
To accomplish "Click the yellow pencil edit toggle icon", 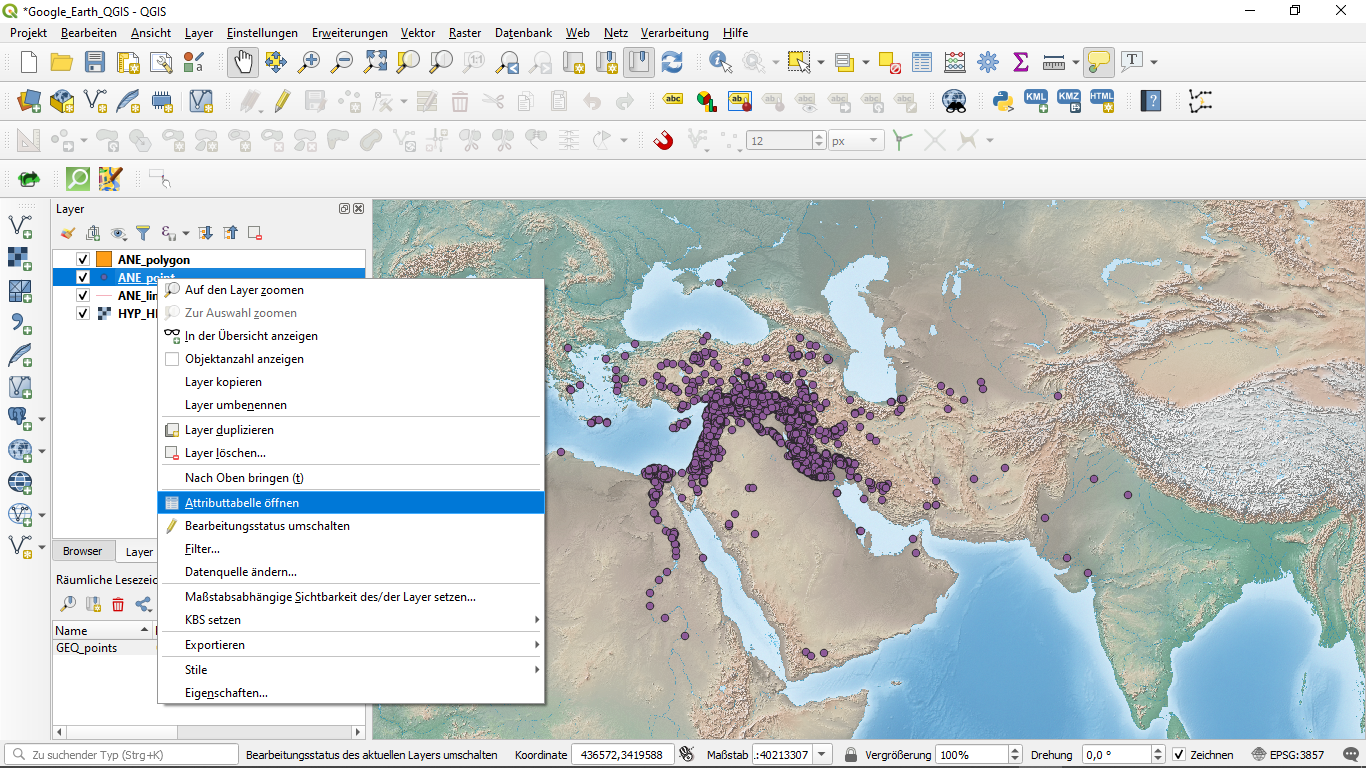I will click(282, 101).
